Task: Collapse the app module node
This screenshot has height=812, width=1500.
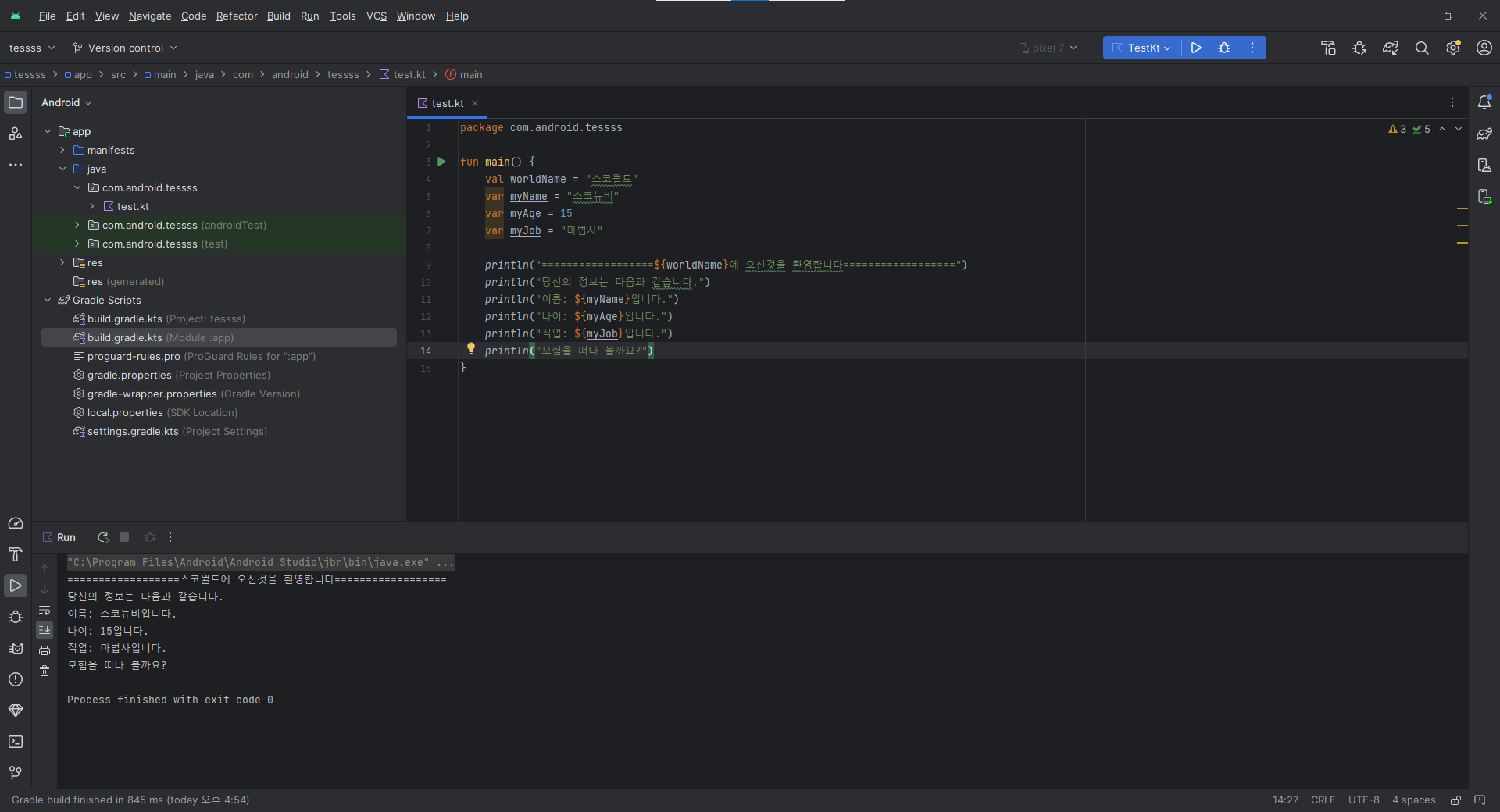Action: 48,131
